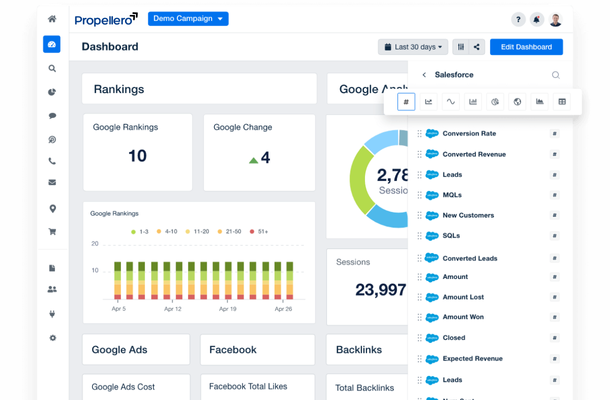
Task: Open the shopping cart sidebar icon
Action: [x=52, y=231]
